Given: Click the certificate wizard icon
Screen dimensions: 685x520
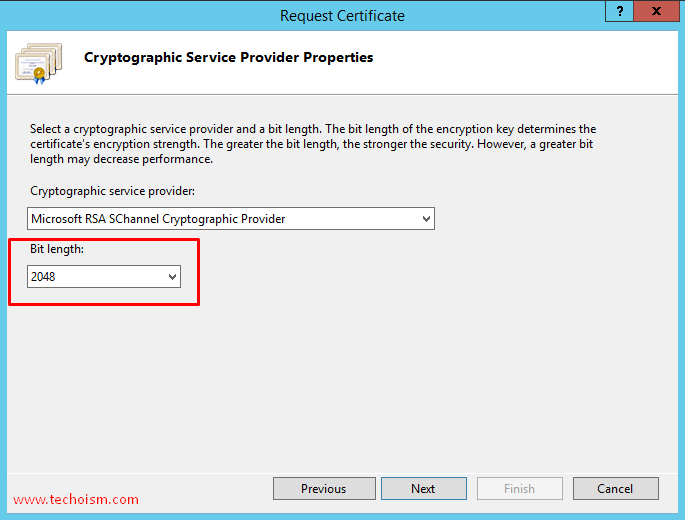Looking at the screenshot, I should point(39,63).
